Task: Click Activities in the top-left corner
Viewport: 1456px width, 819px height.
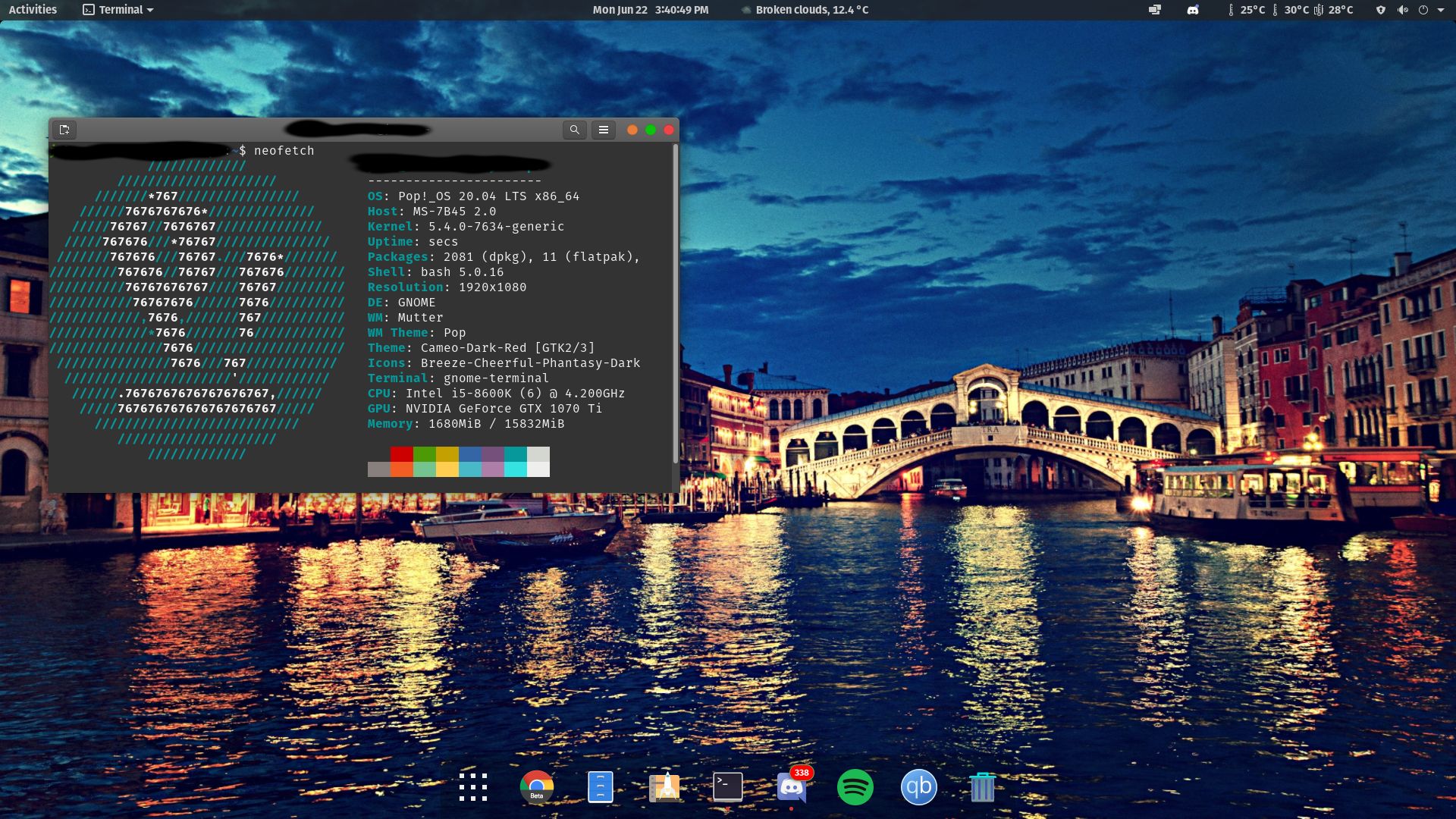Action: [x=32, y=10]
